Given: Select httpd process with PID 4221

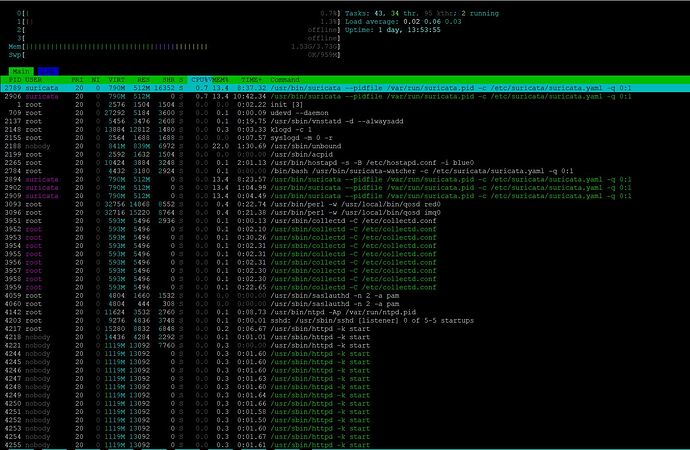Looking at the screenshot, I should click(x=187, y=345).
